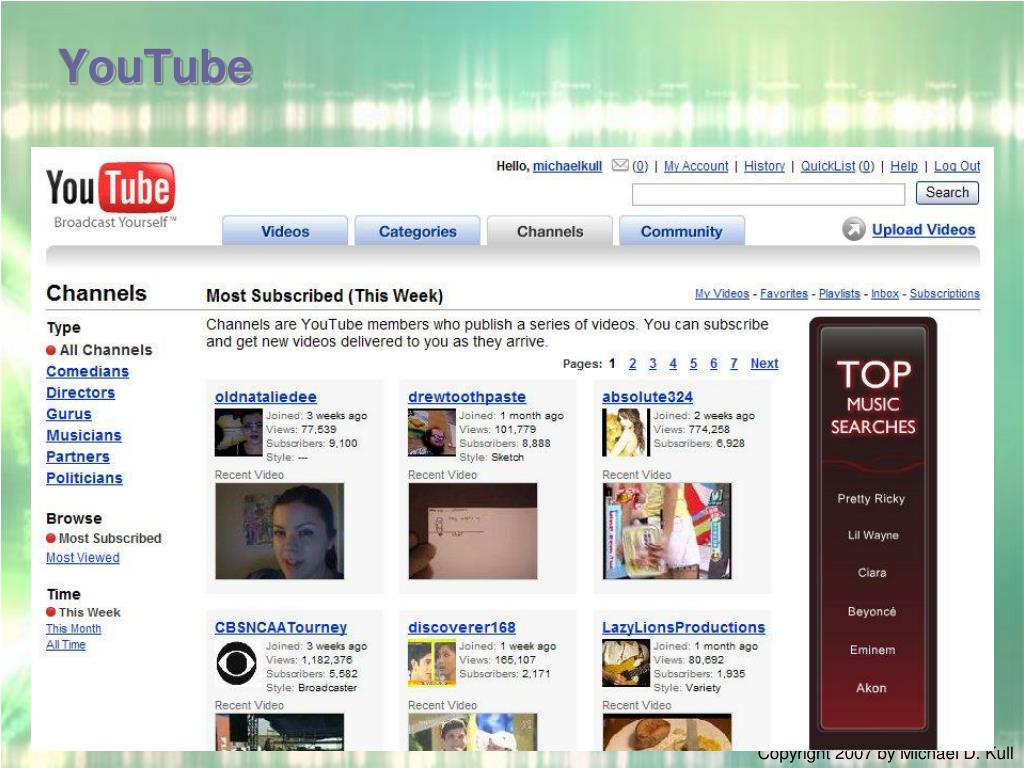Filter channels by Directors
The image size is (1024, 768).
(x=80, y=392)
